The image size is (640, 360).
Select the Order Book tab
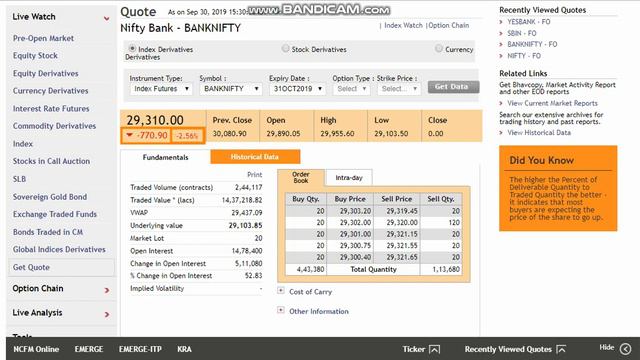[x=301, y=178]
